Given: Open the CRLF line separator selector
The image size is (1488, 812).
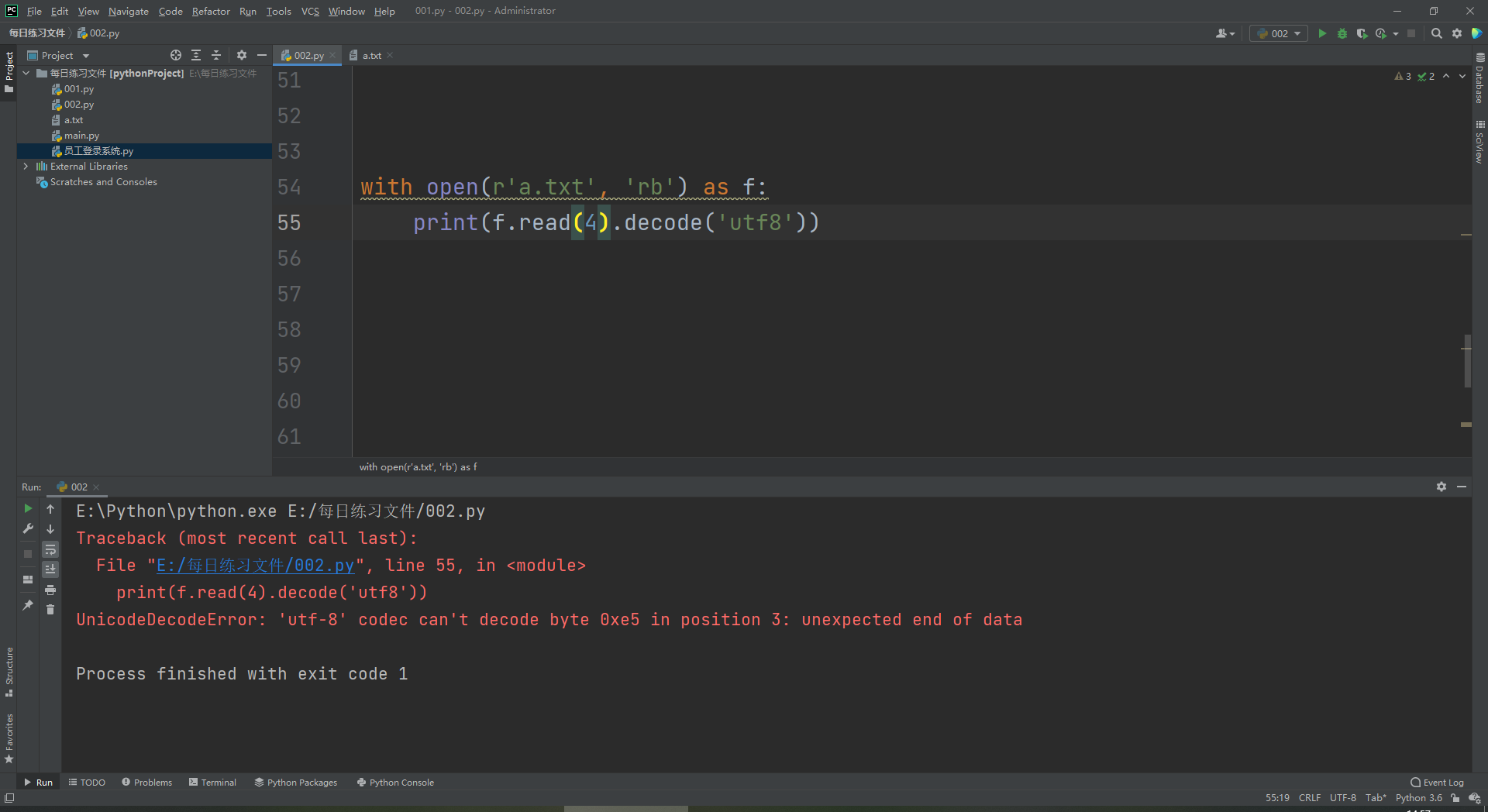Looking at the screenshot, I should coord(1310,798).
